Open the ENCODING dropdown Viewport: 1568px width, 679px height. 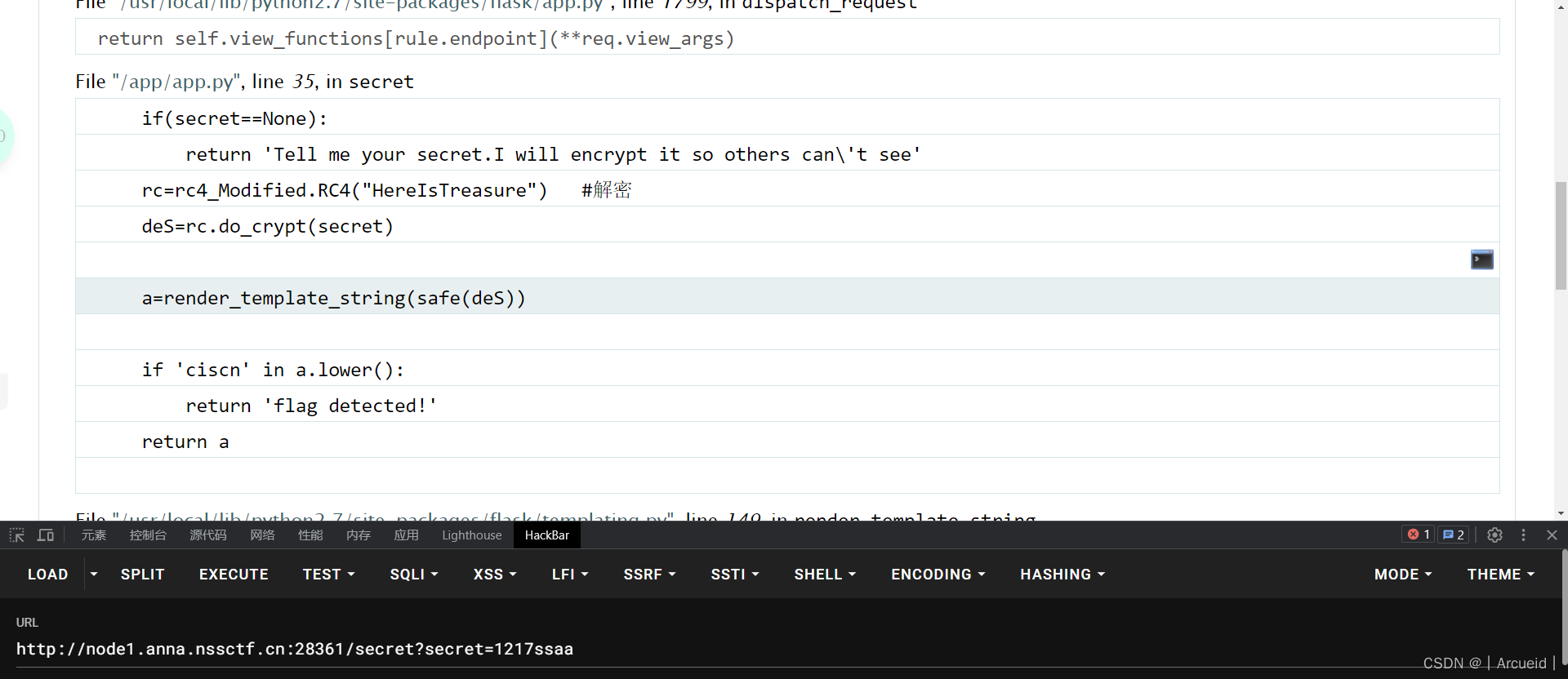pyautogui.click(x=938, y=575)
